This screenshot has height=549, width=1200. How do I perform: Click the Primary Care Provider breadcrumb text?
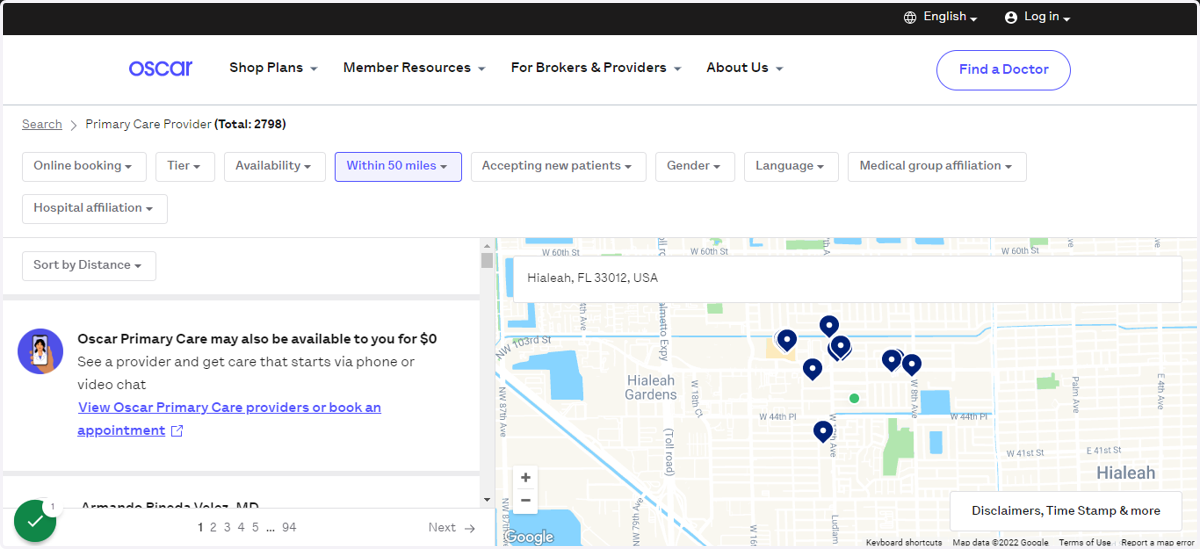(x=148, y=124)
